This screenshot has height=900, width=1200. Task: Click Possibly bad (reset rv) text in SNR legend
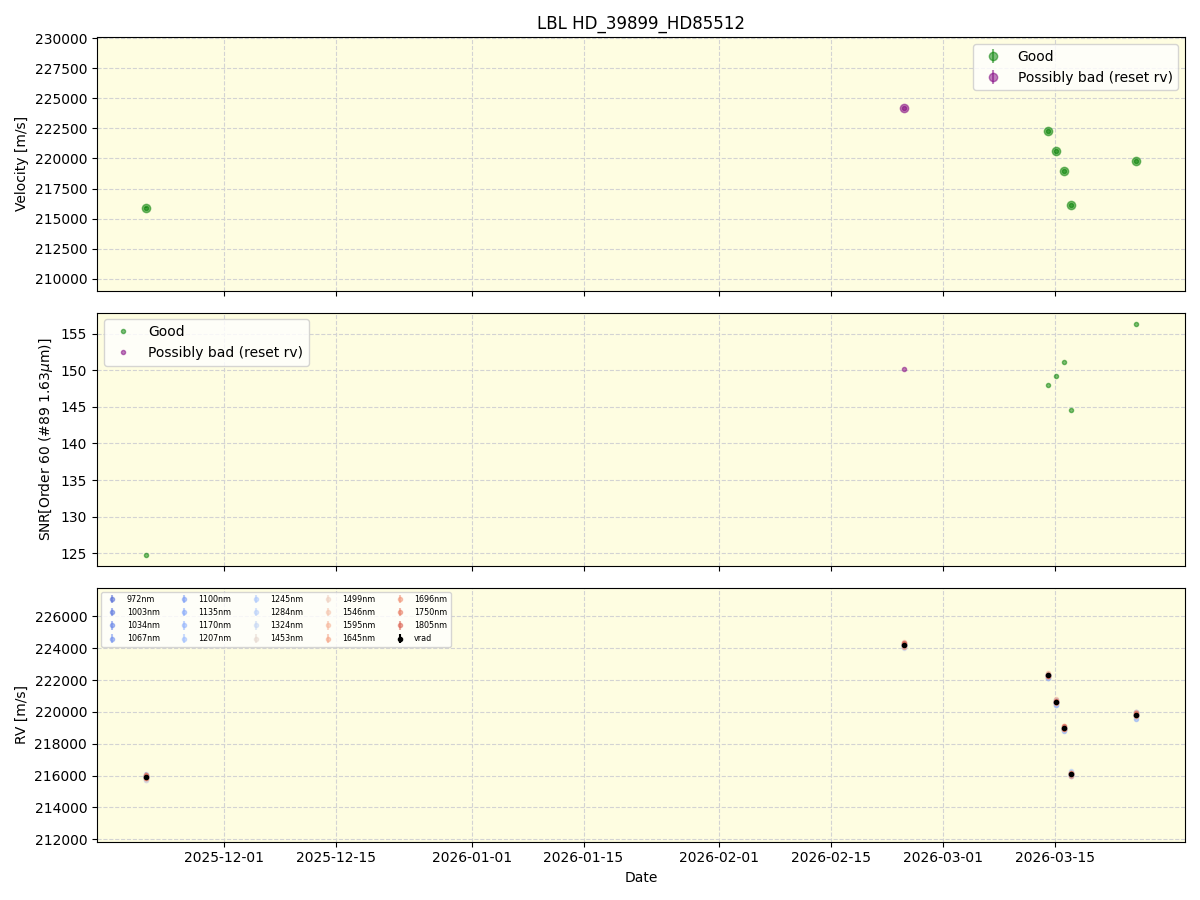coord(225,352)
